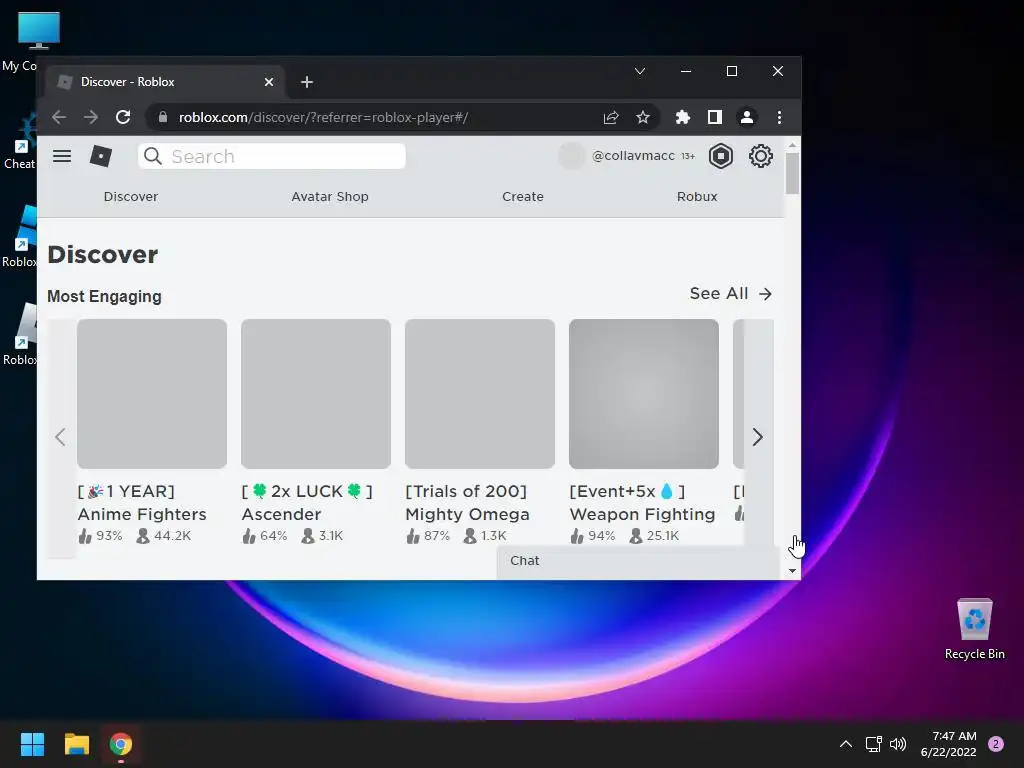Click the '[1 YEAR] Anime Fighters' title
This screenshot has width=1024, height=768.
[x=142, y=503]
